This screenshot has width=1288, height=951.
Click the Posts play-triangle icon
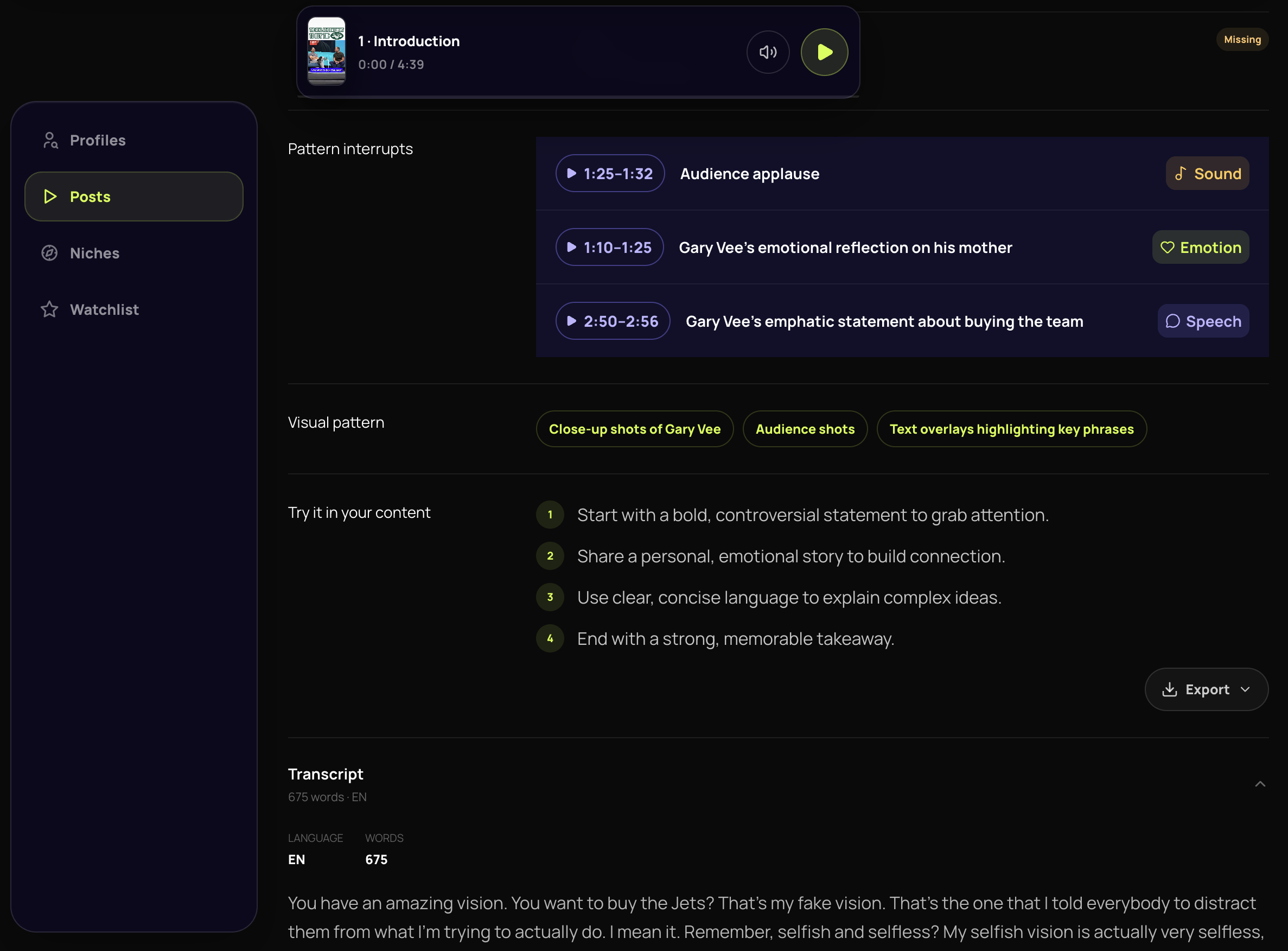[x=50, y=196]
